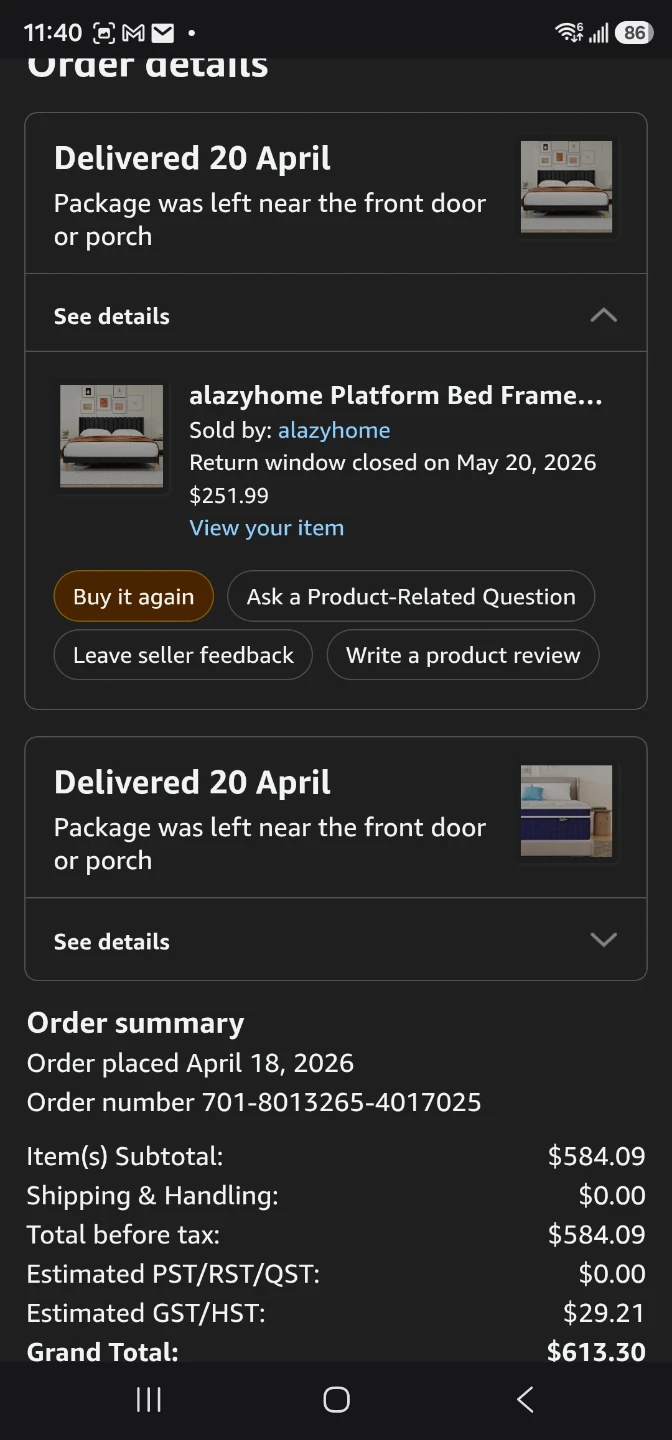Tap the Android home button icon

[x=336, y=1400]
